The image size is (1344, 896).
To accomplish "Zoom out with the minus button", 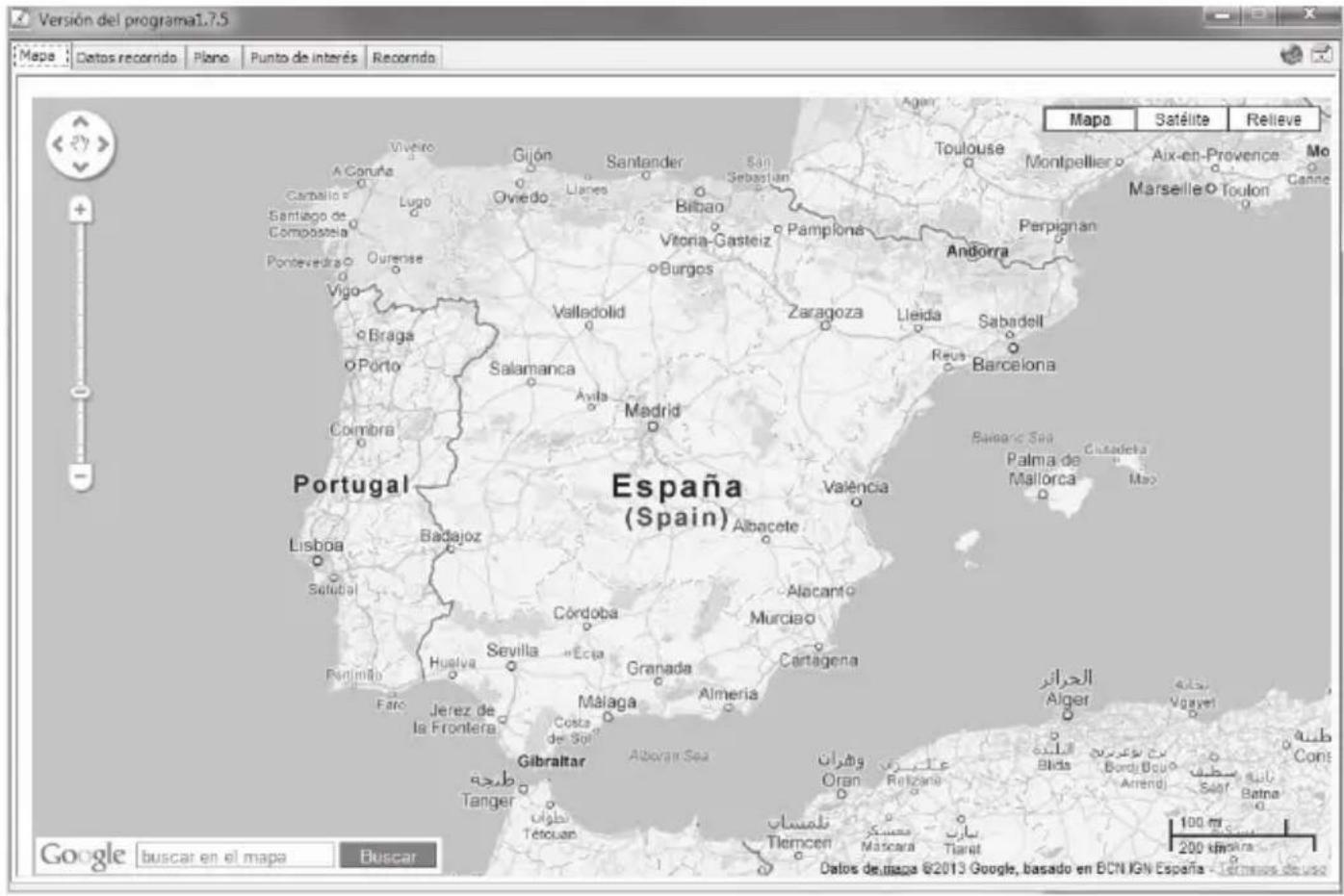I will (80, 475).
